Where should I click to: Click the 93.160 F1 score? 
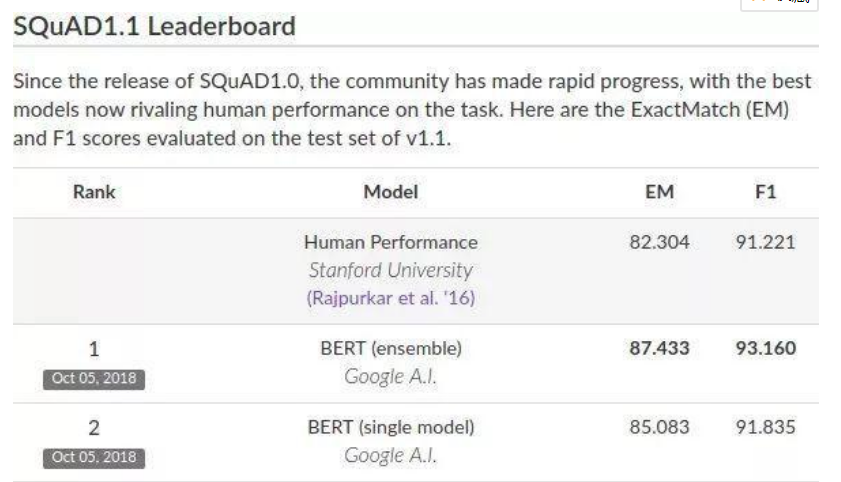pyautogui.click(x=765, y=348)
